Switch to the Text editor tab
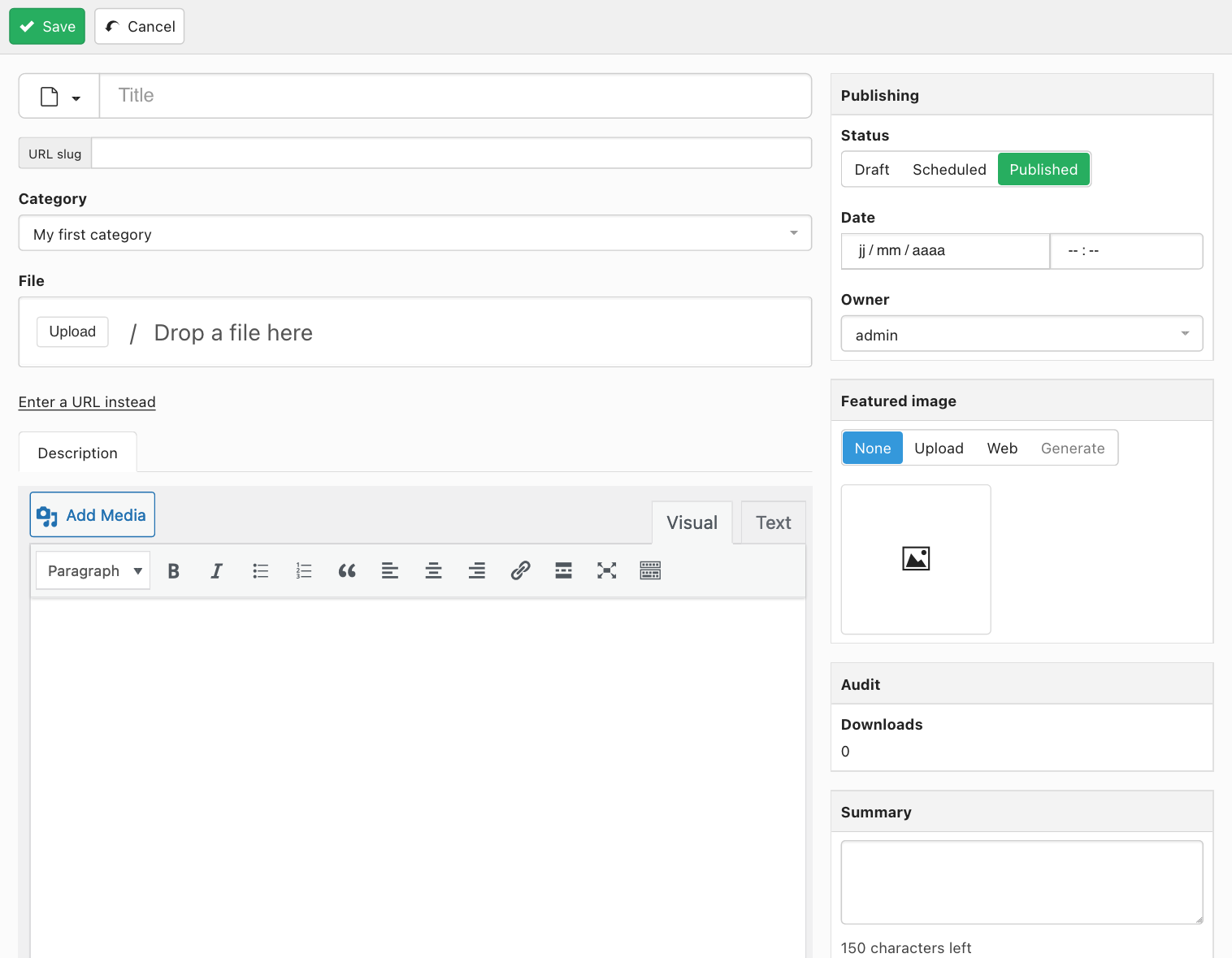1232x958 pixels. [x=773, y=523]
